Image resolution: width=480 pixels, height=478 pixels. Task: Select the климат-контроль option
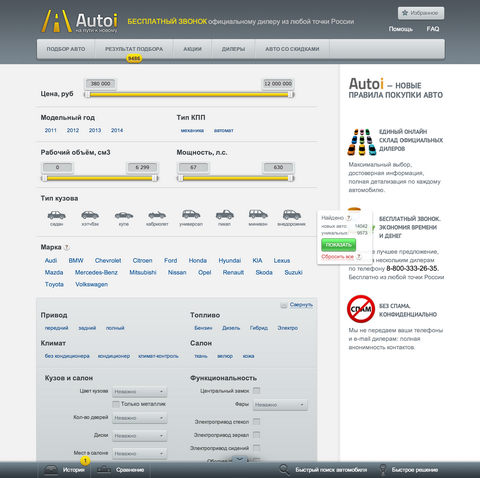(x=158, y=356)
